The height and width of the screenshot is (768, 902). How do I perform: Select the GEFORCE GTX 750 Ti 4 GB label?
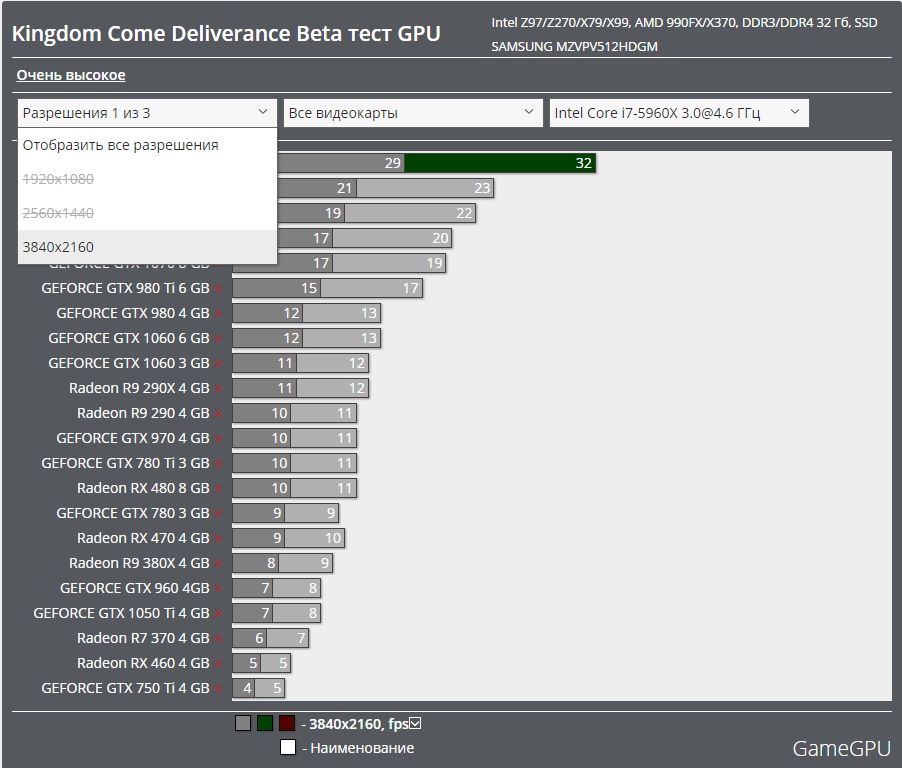(125, 689)
